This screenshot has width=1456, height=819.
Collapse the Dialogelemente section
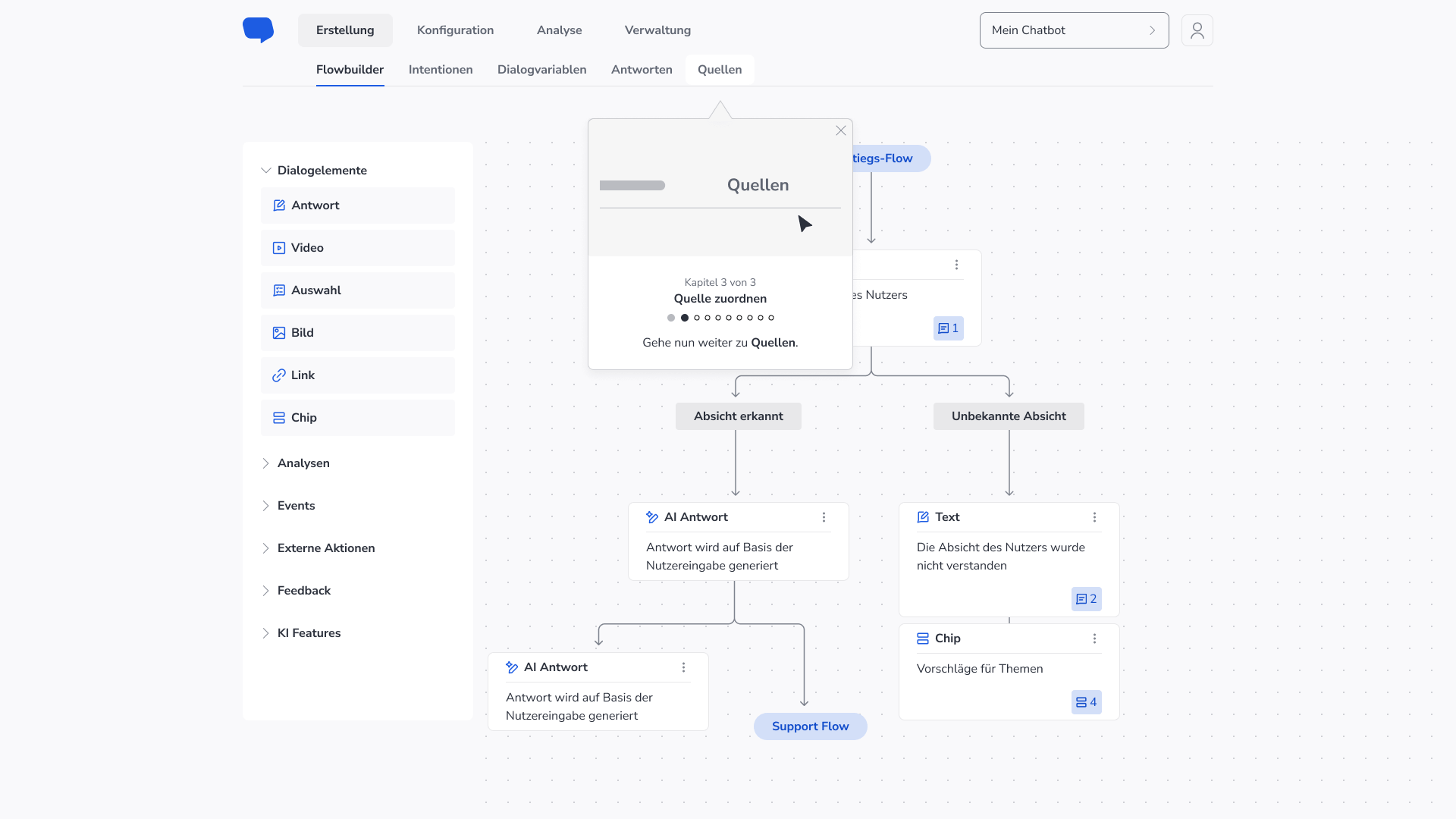[266, 171]
